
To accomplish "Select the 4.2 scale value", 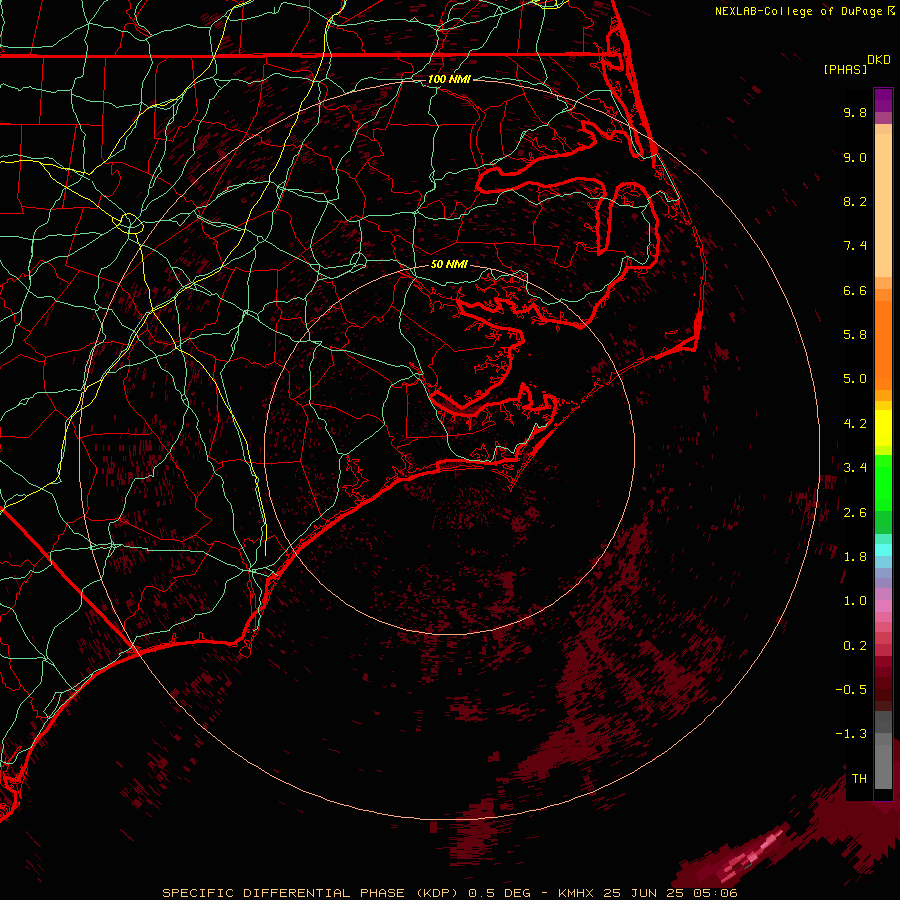I will (x=855, y=424).
